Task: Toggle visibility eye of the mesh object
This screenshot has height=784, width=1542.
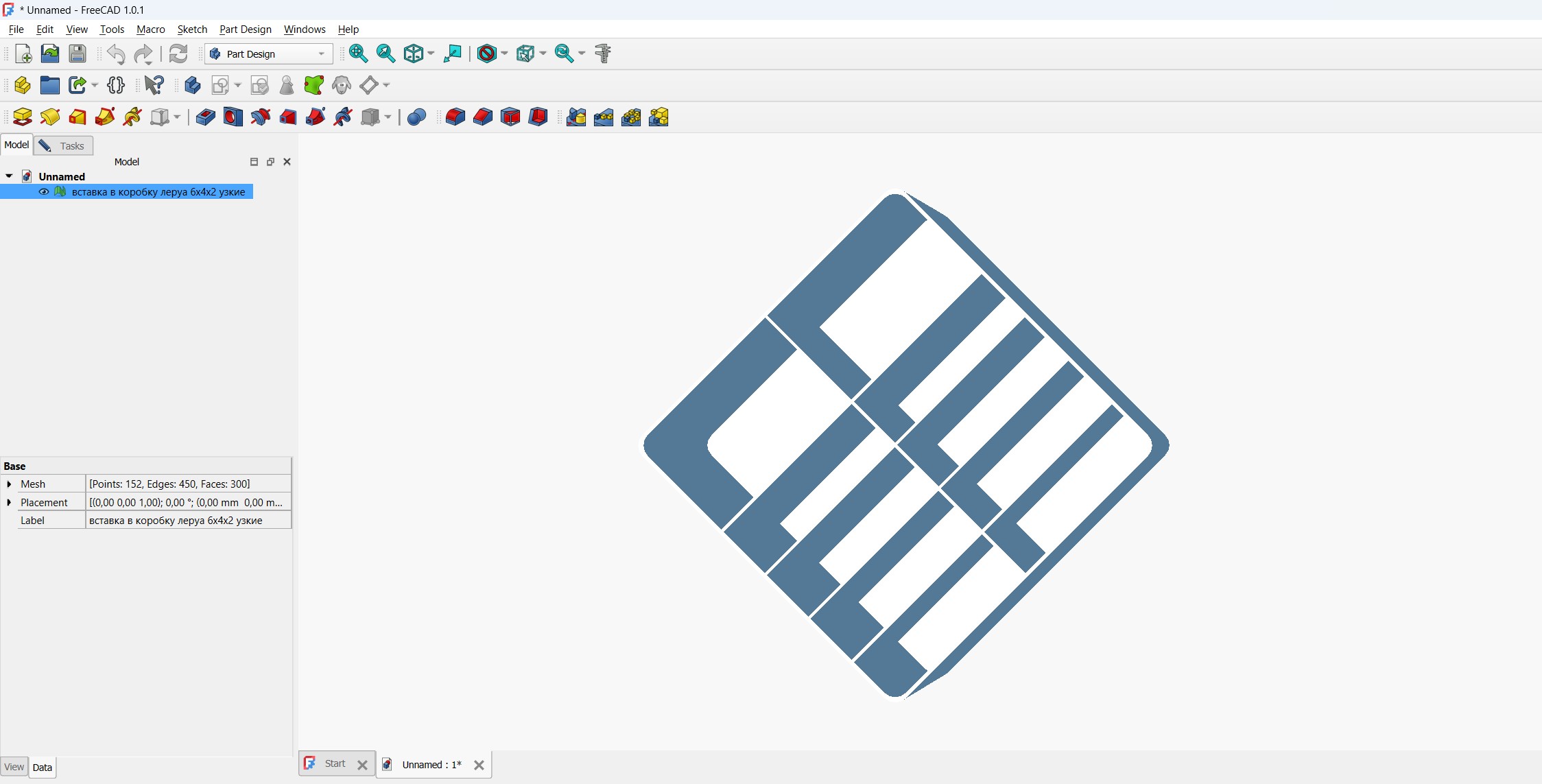Action: click(44, 192)
